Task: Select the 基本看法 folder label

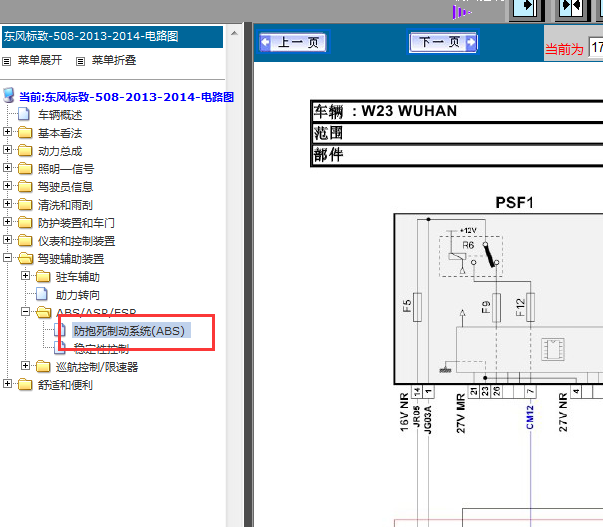Action: [60, 133]
